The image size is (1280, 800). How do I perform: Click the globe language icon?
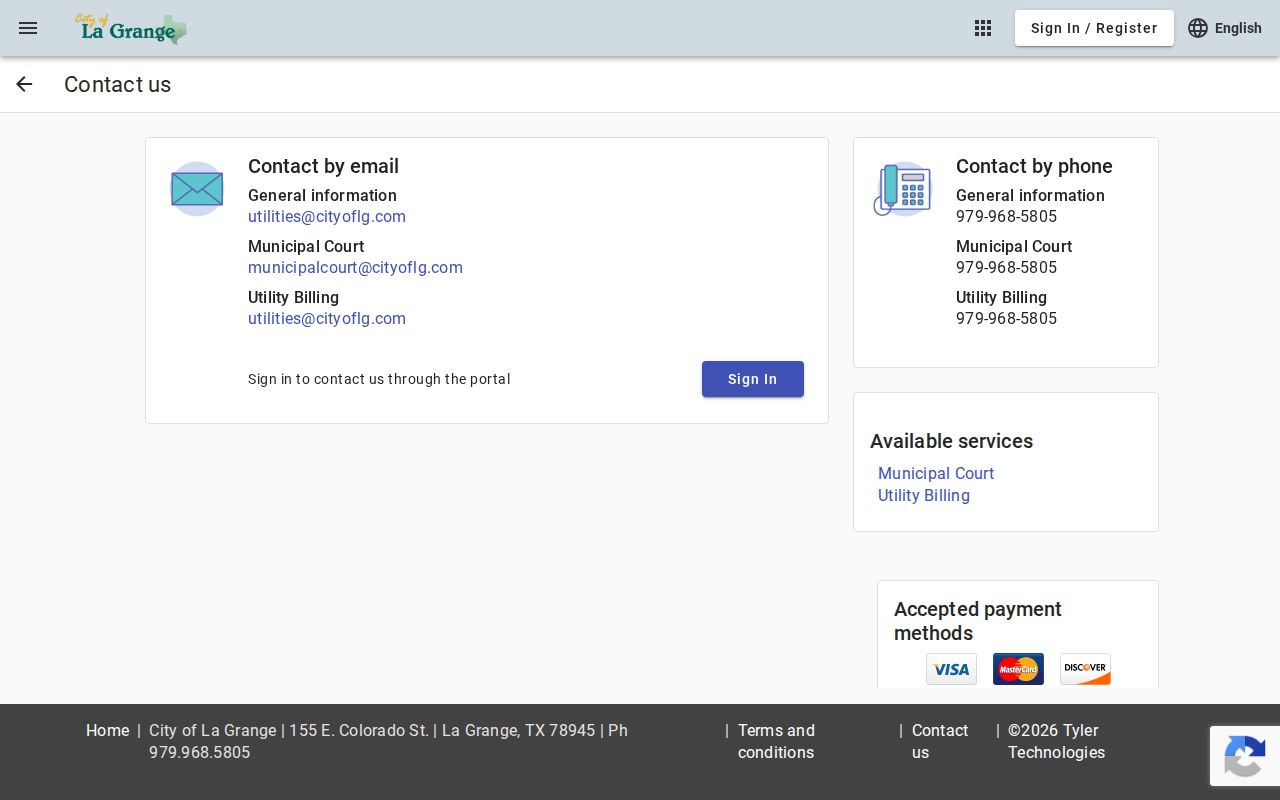[1198, 28]
